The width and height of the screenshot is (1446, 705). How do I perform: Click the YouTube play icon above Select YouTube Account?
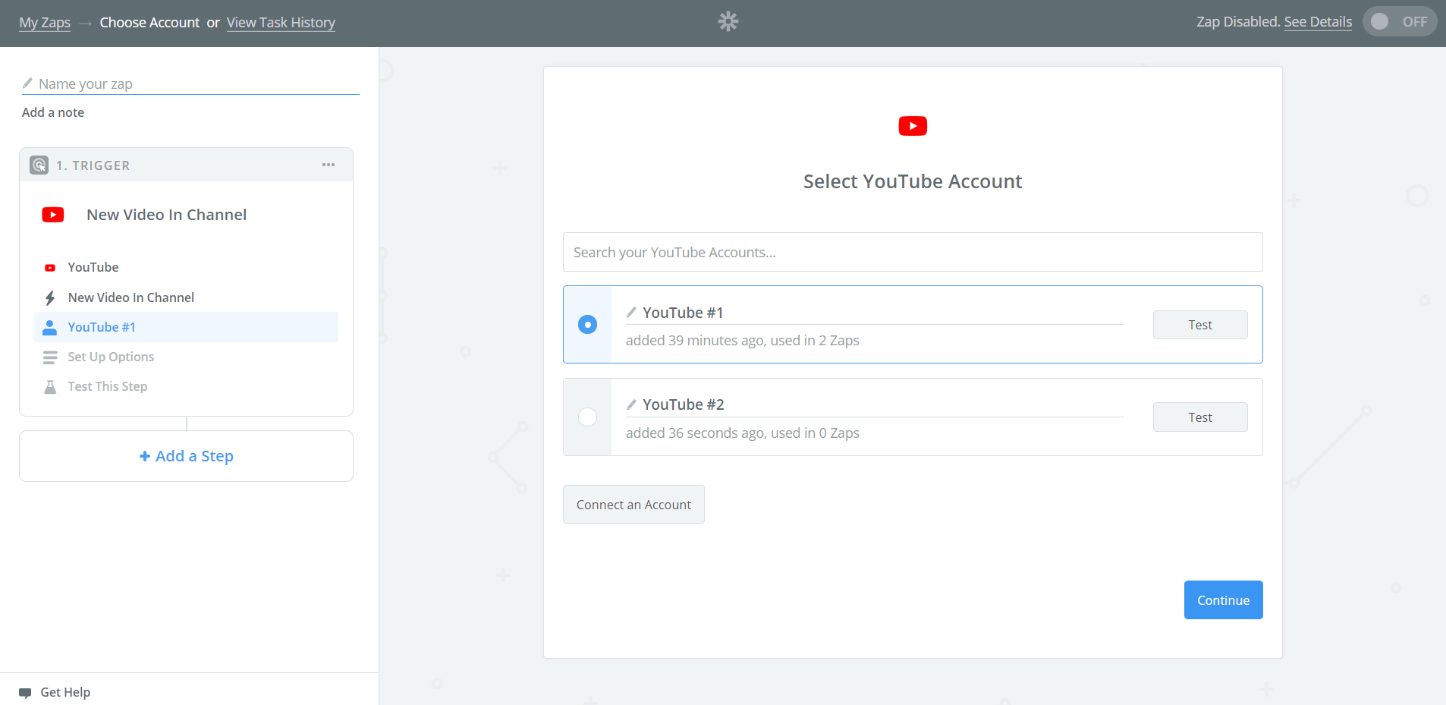click(x=912, y=126)
